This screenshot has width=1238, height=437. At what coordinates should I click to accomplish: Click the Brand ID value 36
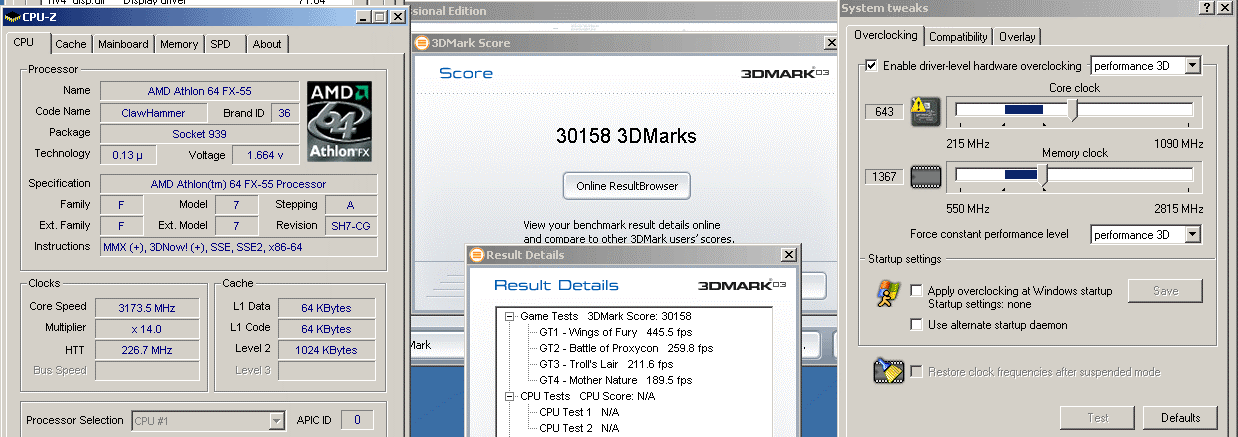tap(285, 113)
